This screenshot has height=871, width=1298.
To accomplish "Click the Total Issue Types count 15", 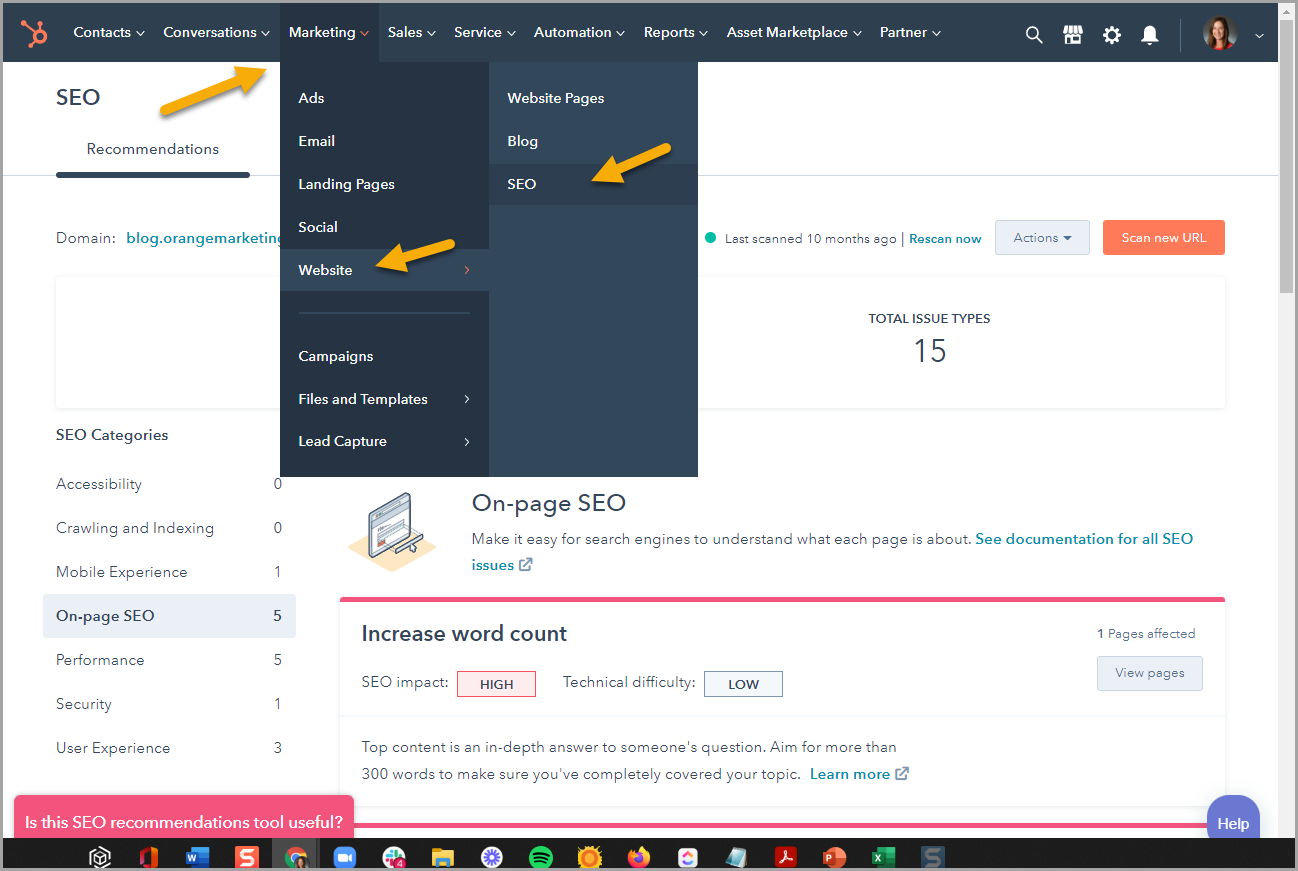I will coord(929,351).
